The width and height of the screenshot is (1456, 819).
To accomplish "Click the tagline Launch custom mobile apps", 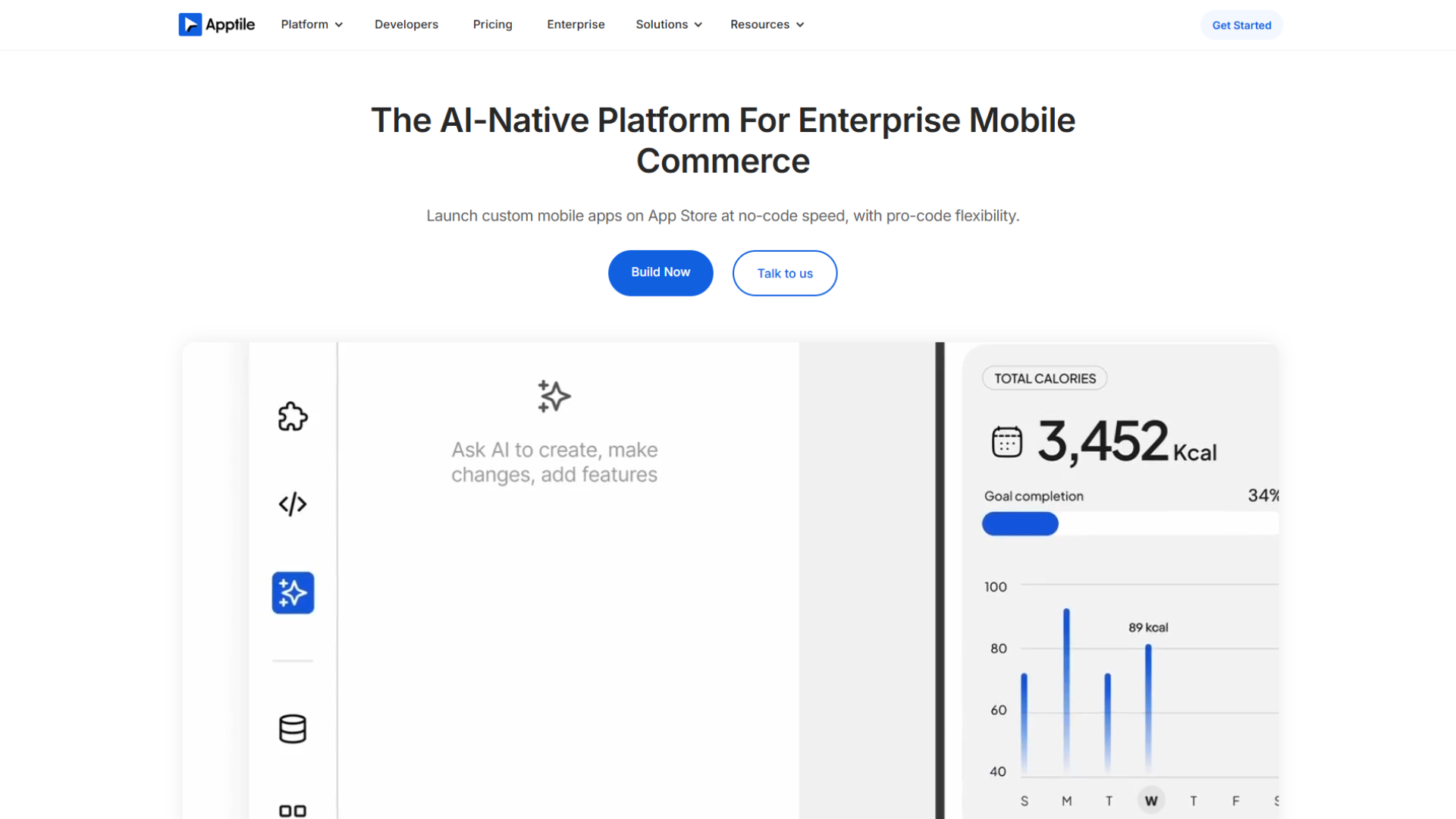I will [723, 216].
